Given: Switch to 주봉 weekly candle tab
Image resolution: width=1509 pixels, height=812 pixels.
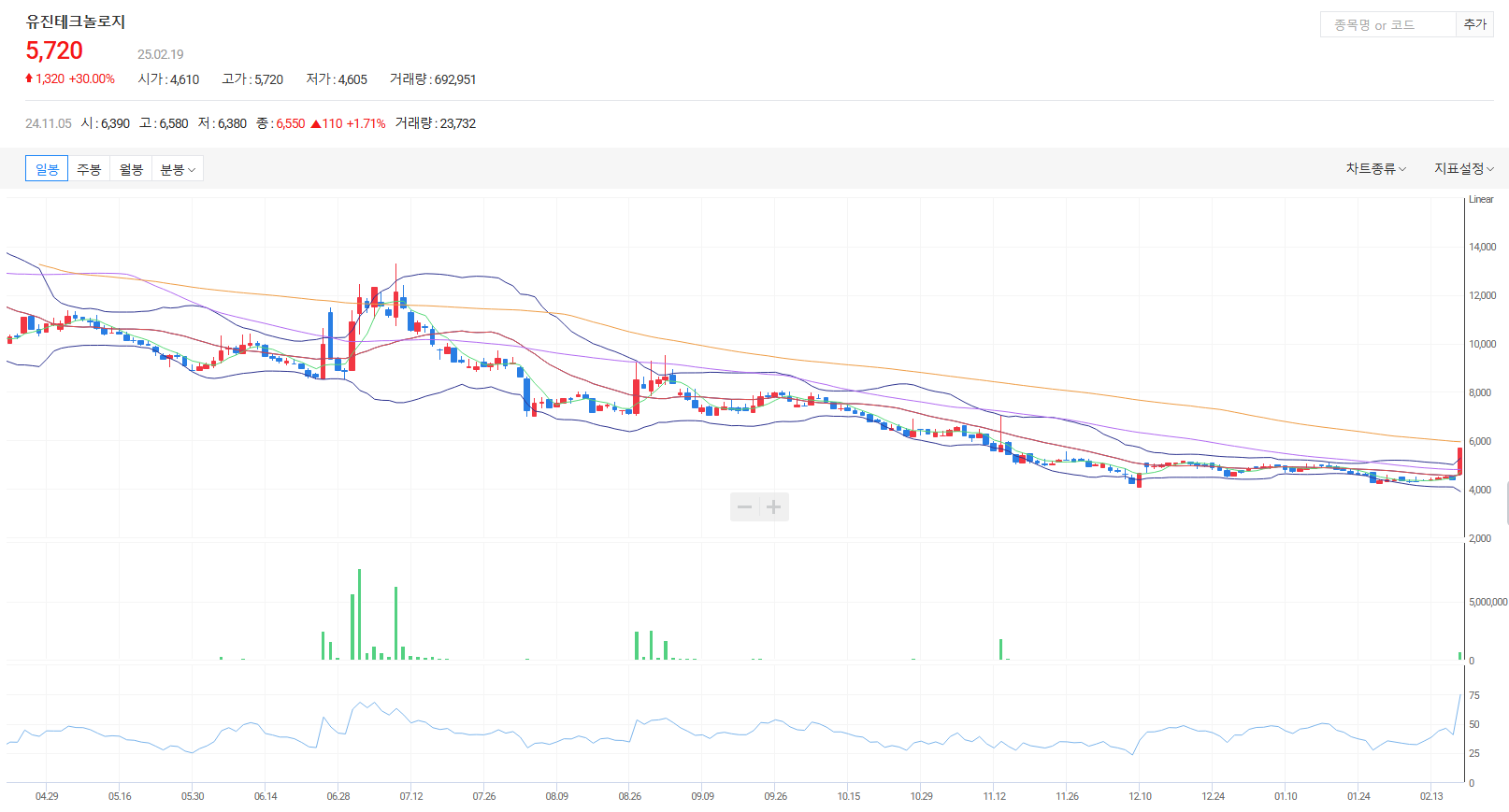Looking at the screenshot, I should [x=89, y=169].
